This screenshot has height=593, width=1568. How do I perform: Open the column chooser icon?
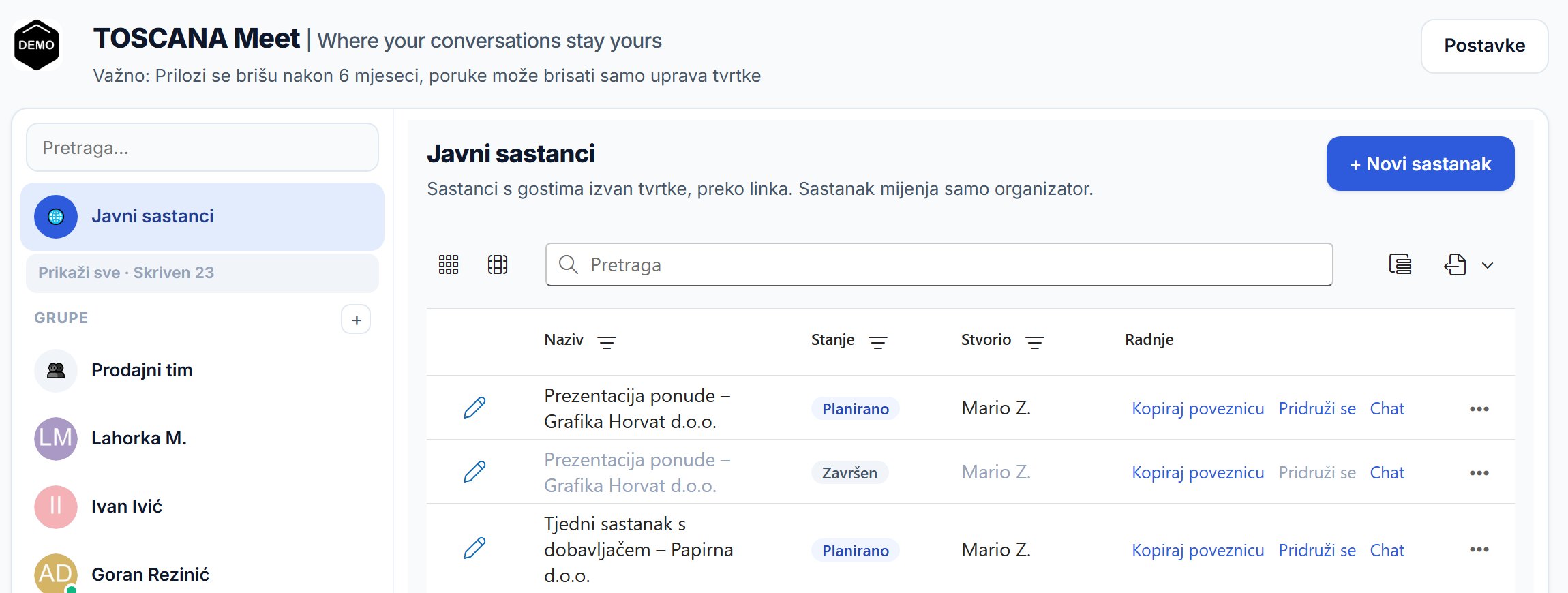pos(498,264)
